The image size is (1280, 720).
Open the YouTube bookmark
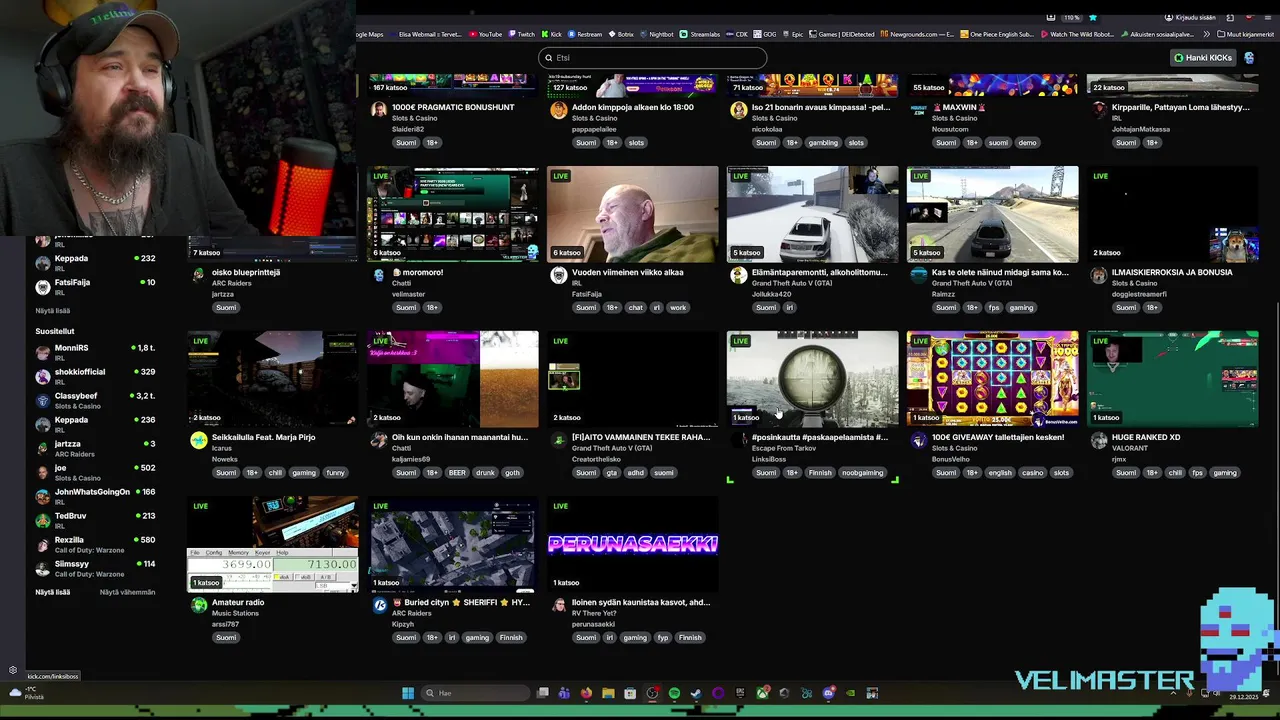click(485, 34)
